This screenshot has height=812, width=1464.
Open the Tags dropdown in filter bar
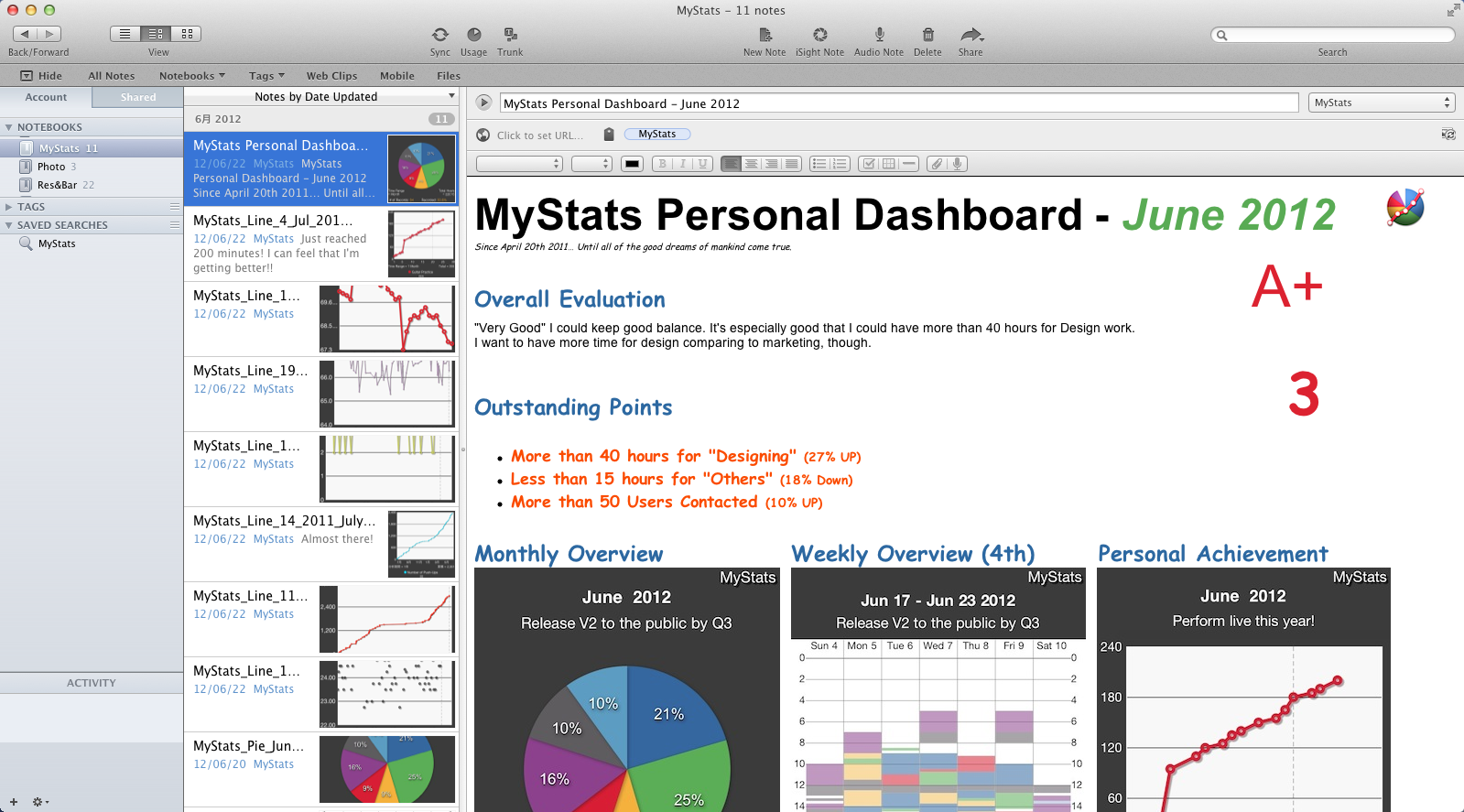[x=266, y=76]
